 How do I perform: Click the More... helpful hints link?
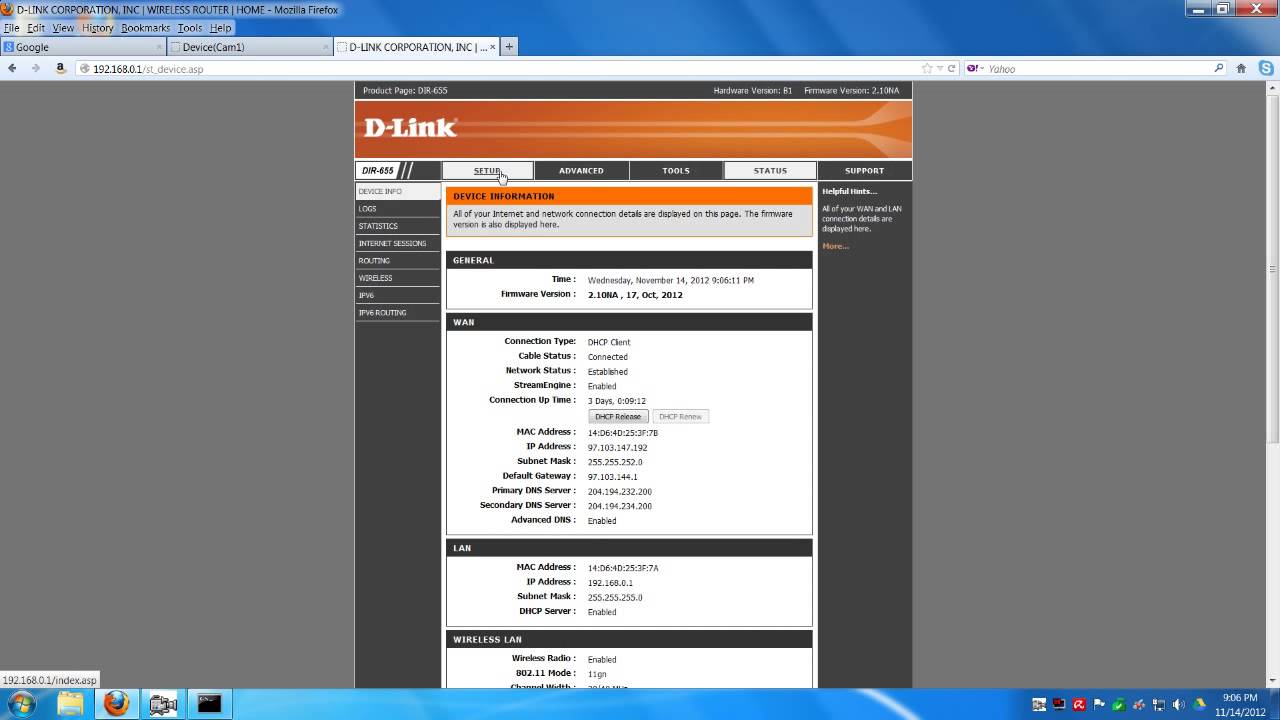click(835, 246)
